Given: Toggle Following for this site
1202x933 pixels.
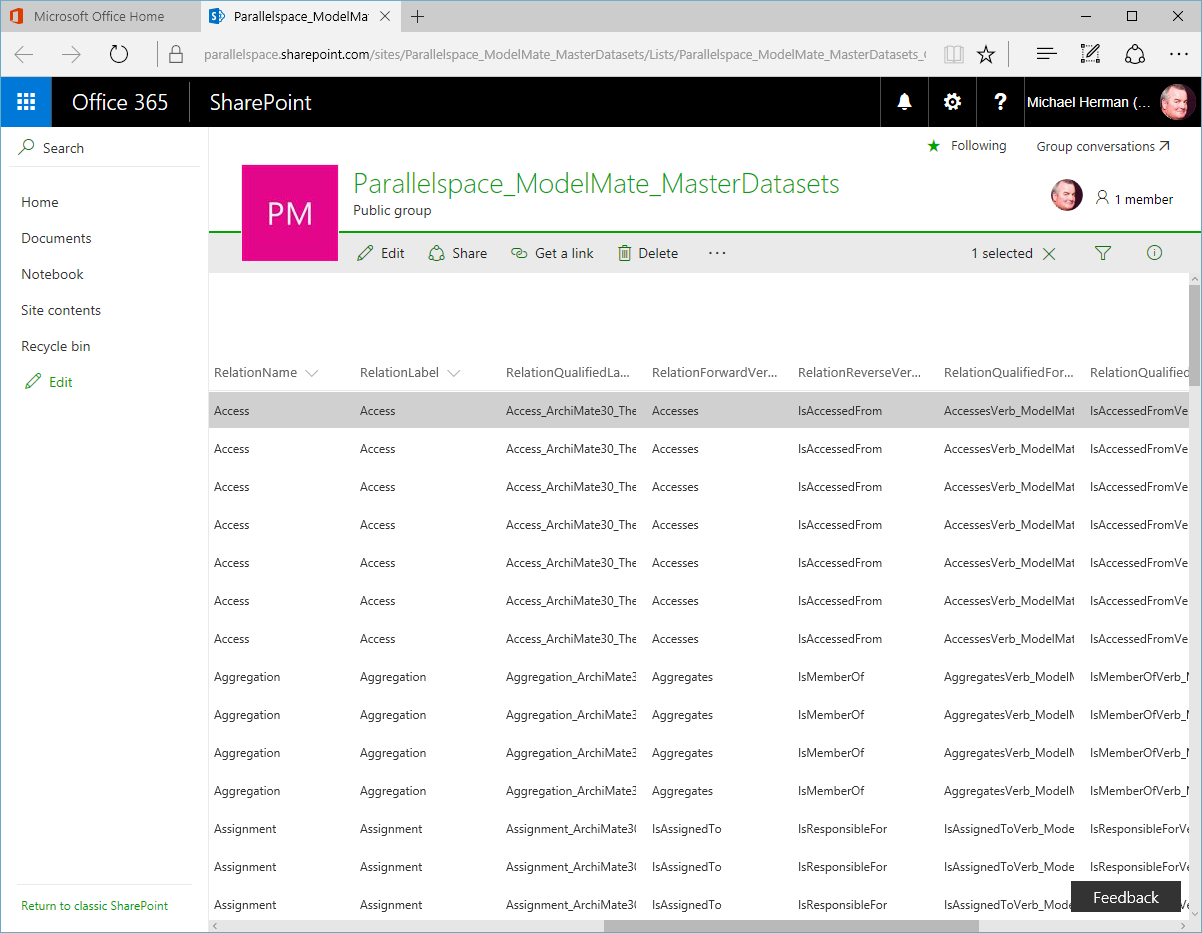Looking at the screenshot, I should pos(966,145).
